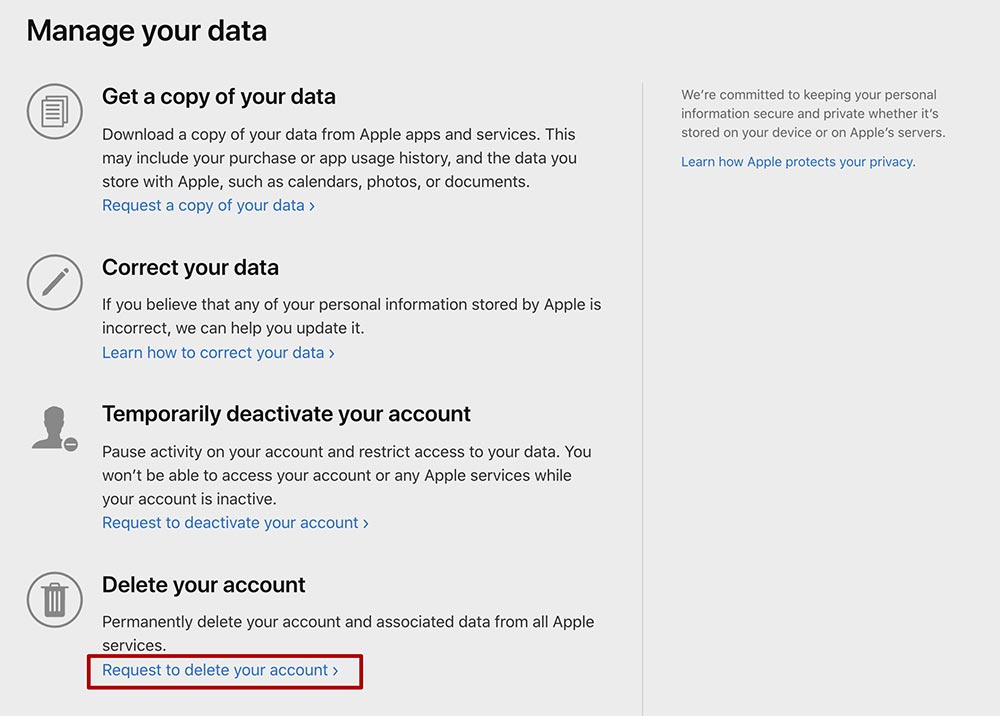Screen dimensions: 1000x716
Task: Click the document copy icon
Action: pyautogui.click(x=55, y=112)
